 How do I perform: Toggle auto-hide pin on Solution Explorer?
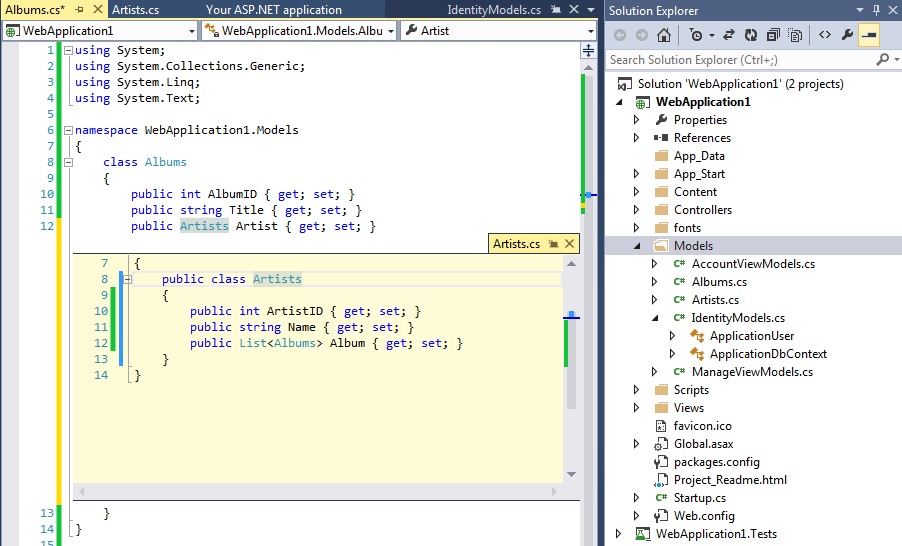point(876,10)
